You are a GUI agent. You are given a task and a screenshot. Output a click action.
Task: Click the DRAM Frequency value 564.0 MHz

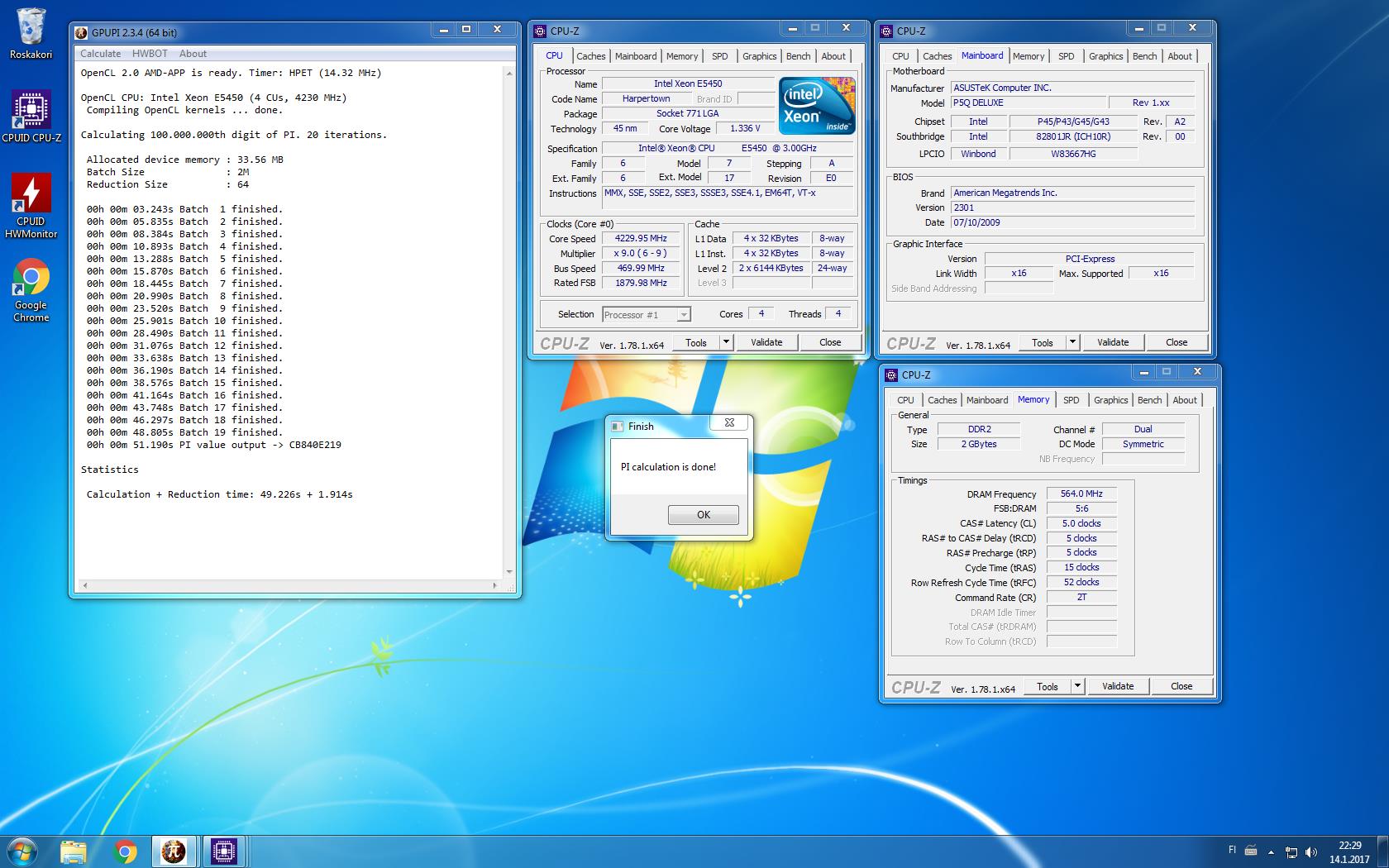click(1081, 494)
